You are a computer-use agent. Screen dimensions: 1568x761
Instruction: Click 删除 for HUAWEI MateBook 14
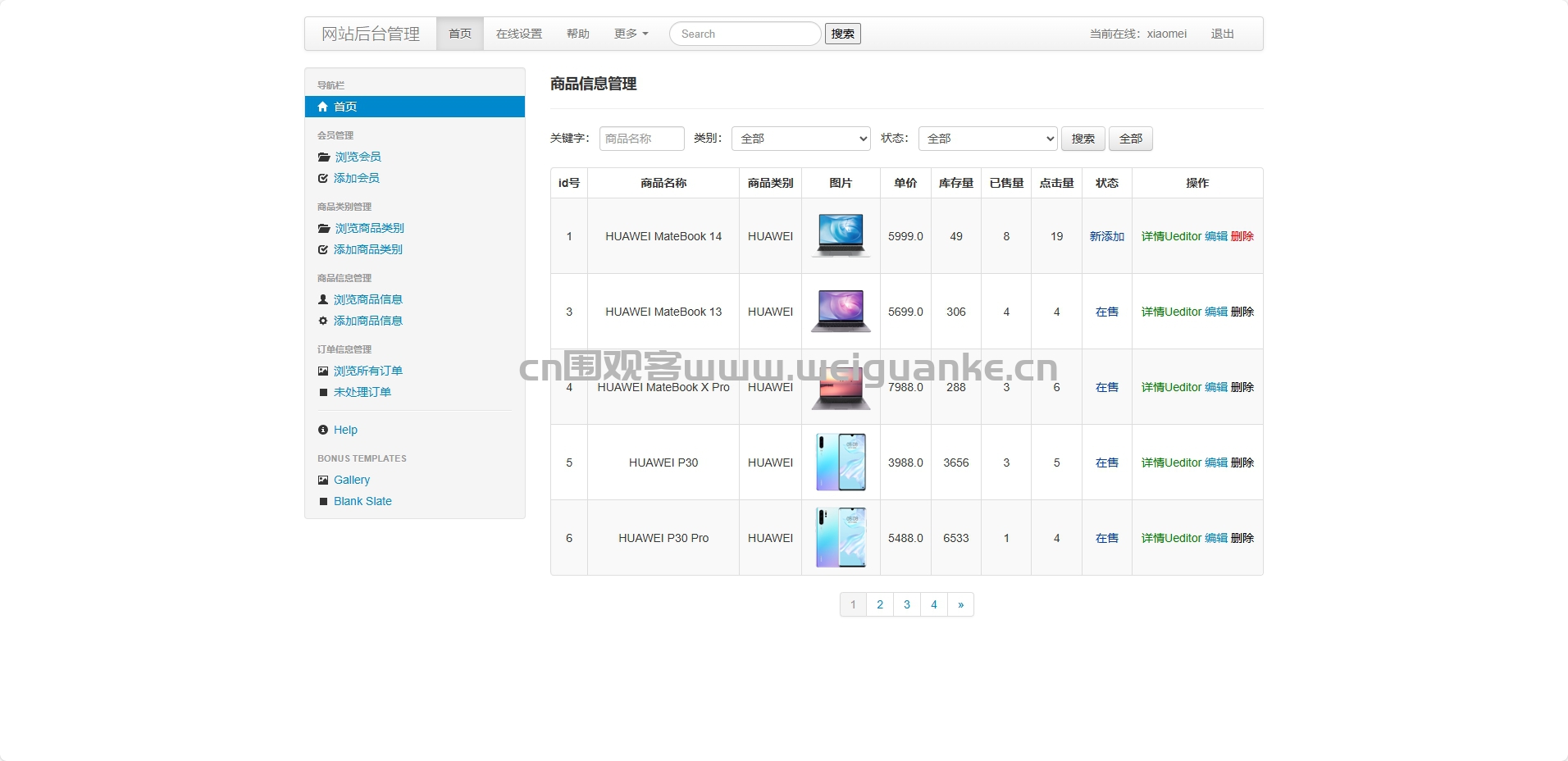[x=1242, y=236]
